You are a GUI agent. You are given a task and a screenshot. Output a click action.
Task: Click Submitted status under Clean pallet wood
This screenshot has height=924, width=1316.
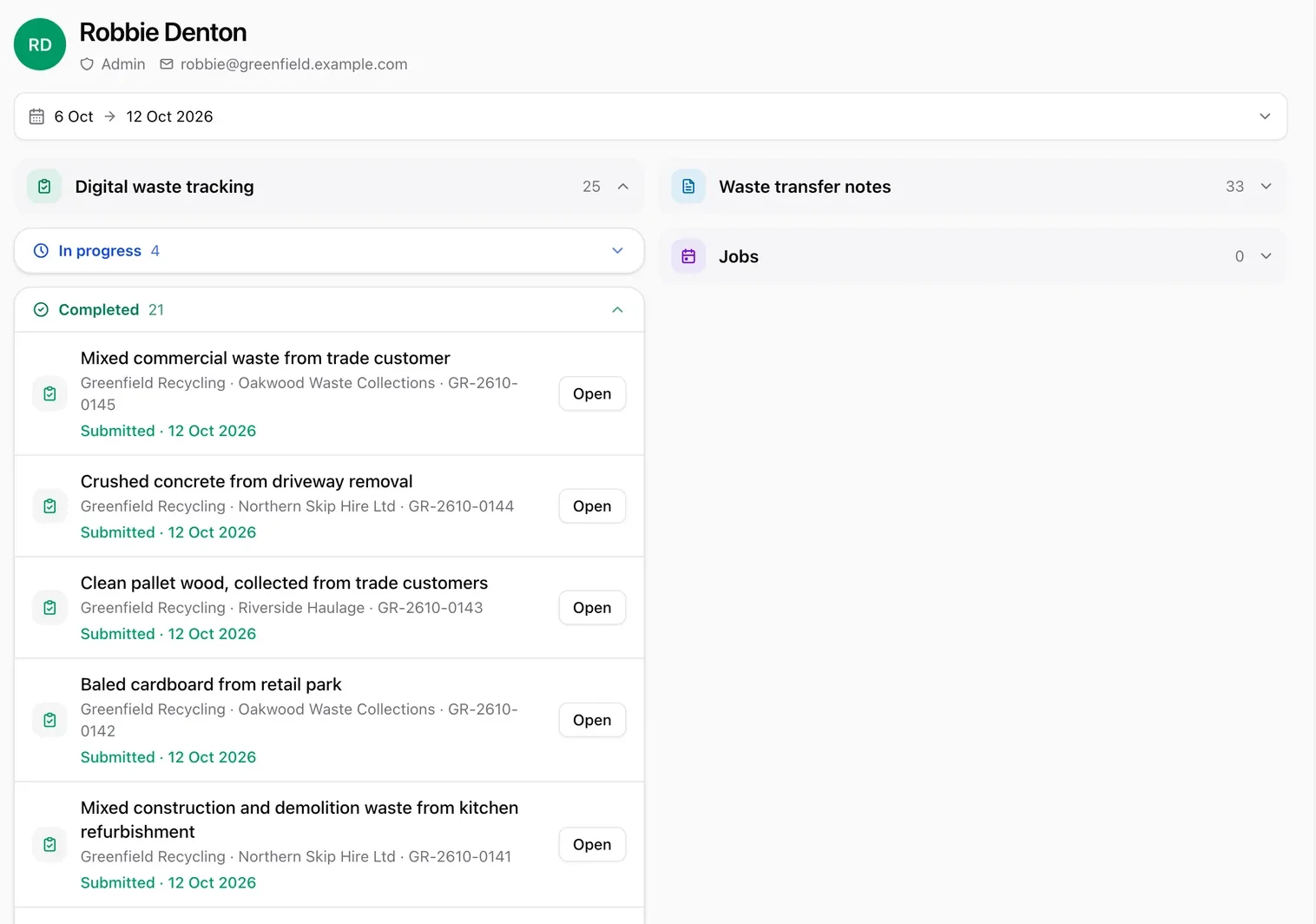[168, 634]
